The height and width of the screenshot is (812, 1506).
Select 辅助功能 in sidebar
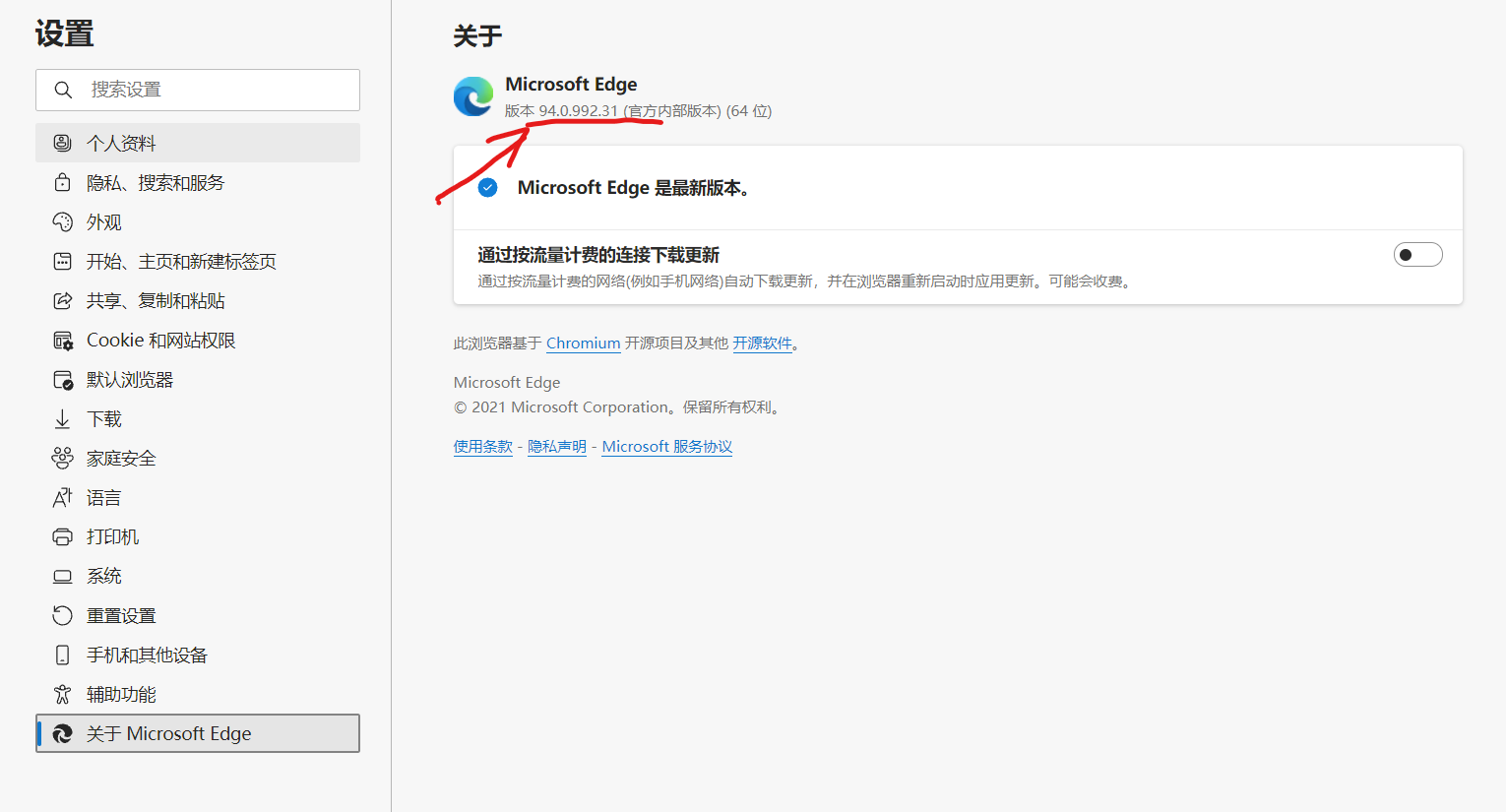tap(198, 694)
